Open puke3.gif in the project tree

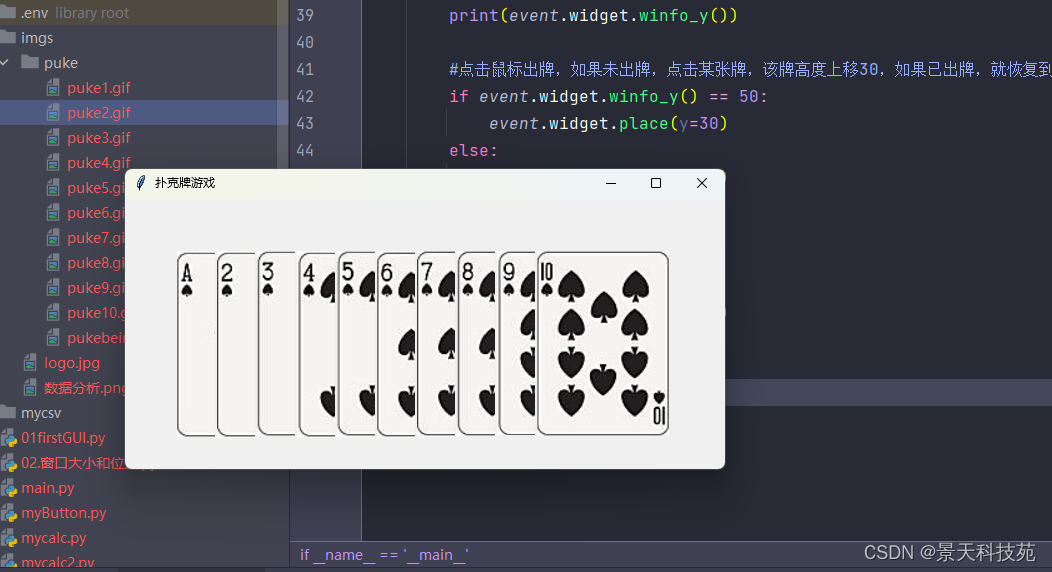(x=99, y=137)
